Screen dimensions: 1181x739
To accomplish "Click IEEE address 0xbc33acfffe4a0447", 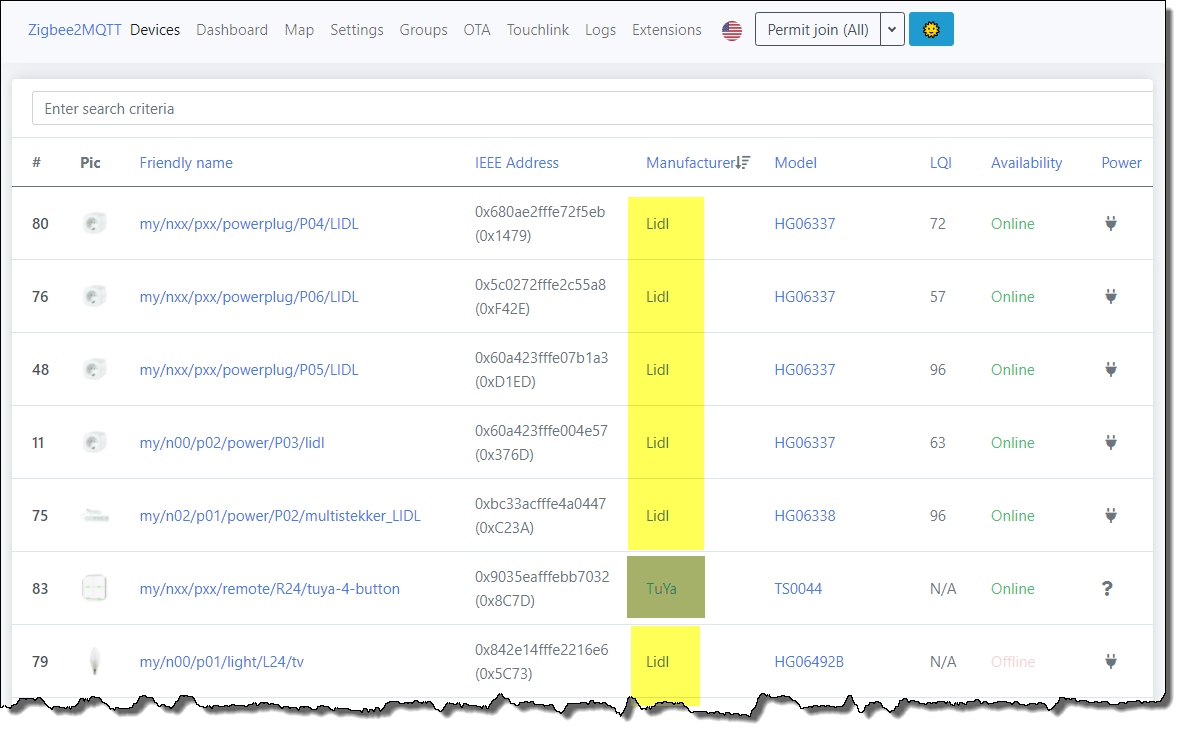I will pos(540,504).
